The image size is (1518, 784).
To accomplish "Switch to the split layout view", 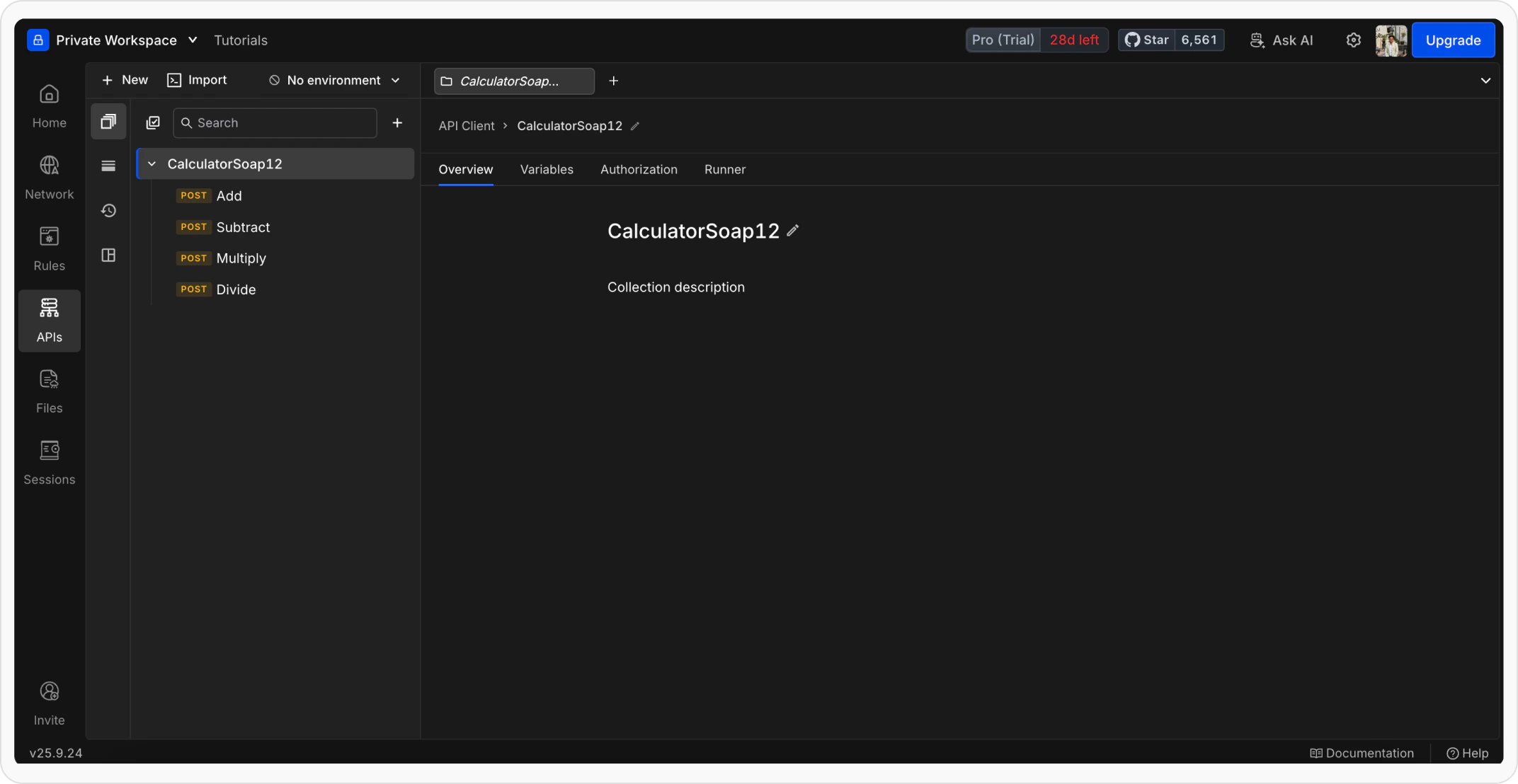I will pyautogui.click(x=108, y=255).
